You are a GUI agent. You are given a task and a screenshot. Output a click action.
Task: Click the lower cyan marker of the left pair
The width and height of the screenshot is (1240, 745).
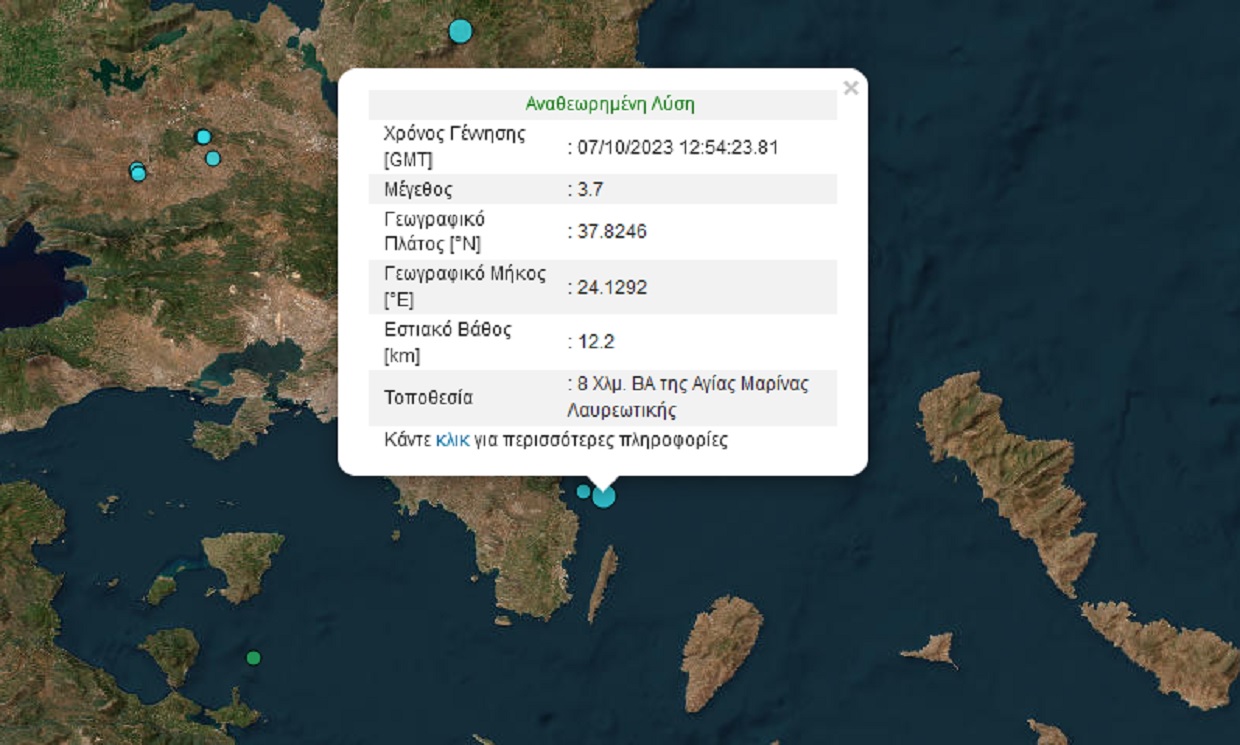click(x=213, y=158)
